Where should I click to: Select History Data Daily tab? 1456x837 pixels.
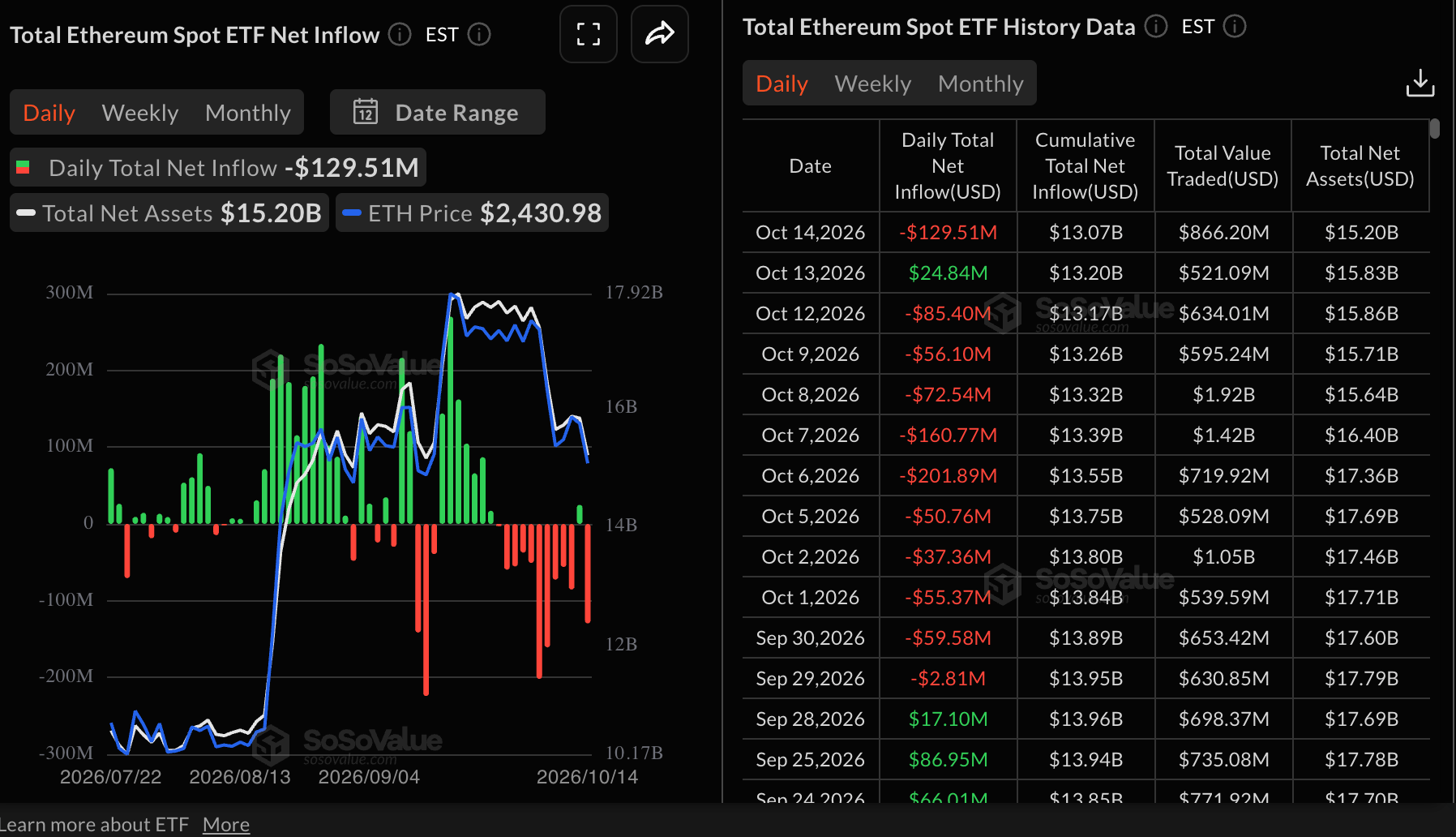coord(782,84)
